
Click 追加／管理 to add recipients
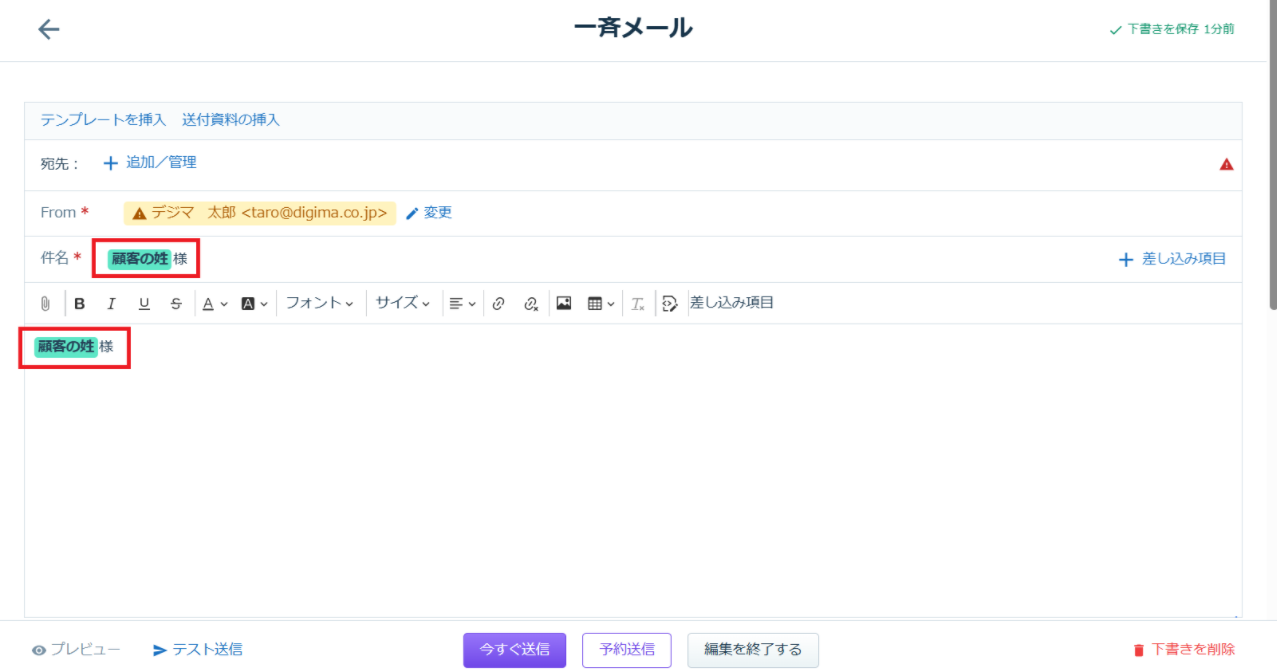150,162
